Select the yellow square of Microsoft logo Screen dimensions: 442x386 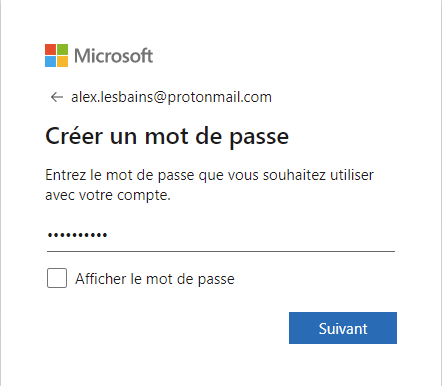pyautogui.click(x=62, y=61)
